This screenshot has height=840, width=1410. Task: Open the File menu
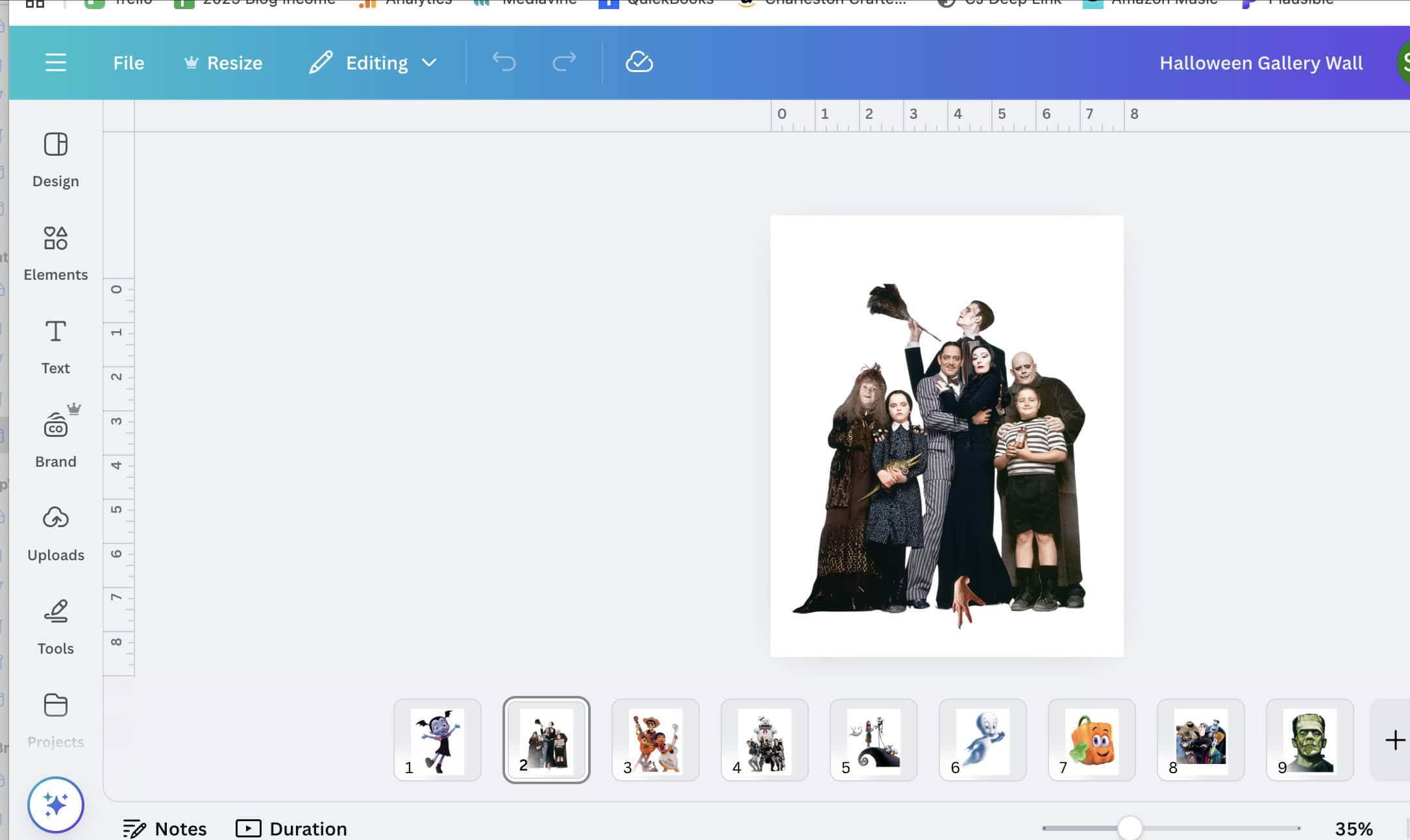point(129,62)
